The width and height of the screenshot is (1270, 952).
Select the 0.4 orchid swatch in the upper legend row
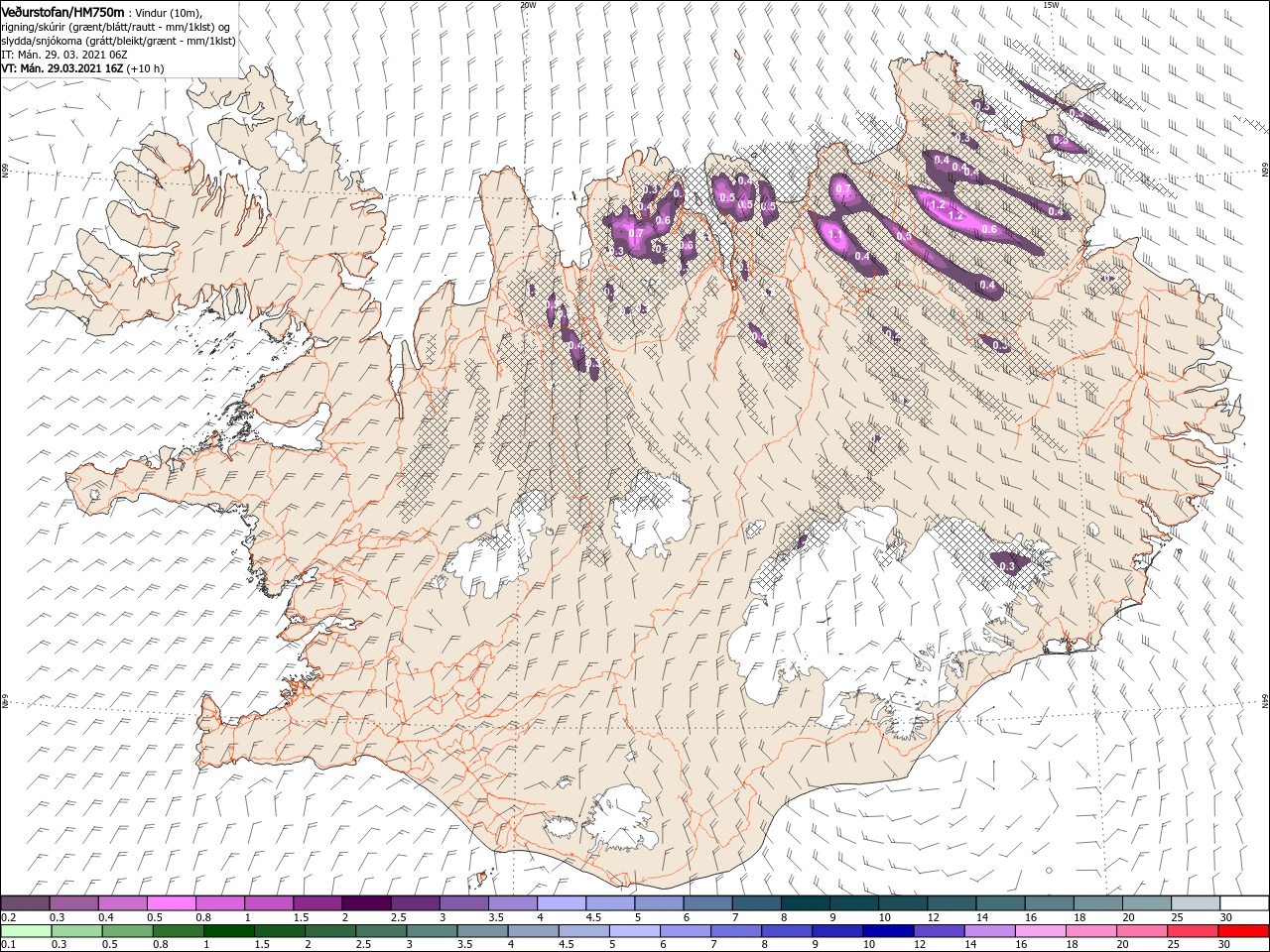pos(122,903)
